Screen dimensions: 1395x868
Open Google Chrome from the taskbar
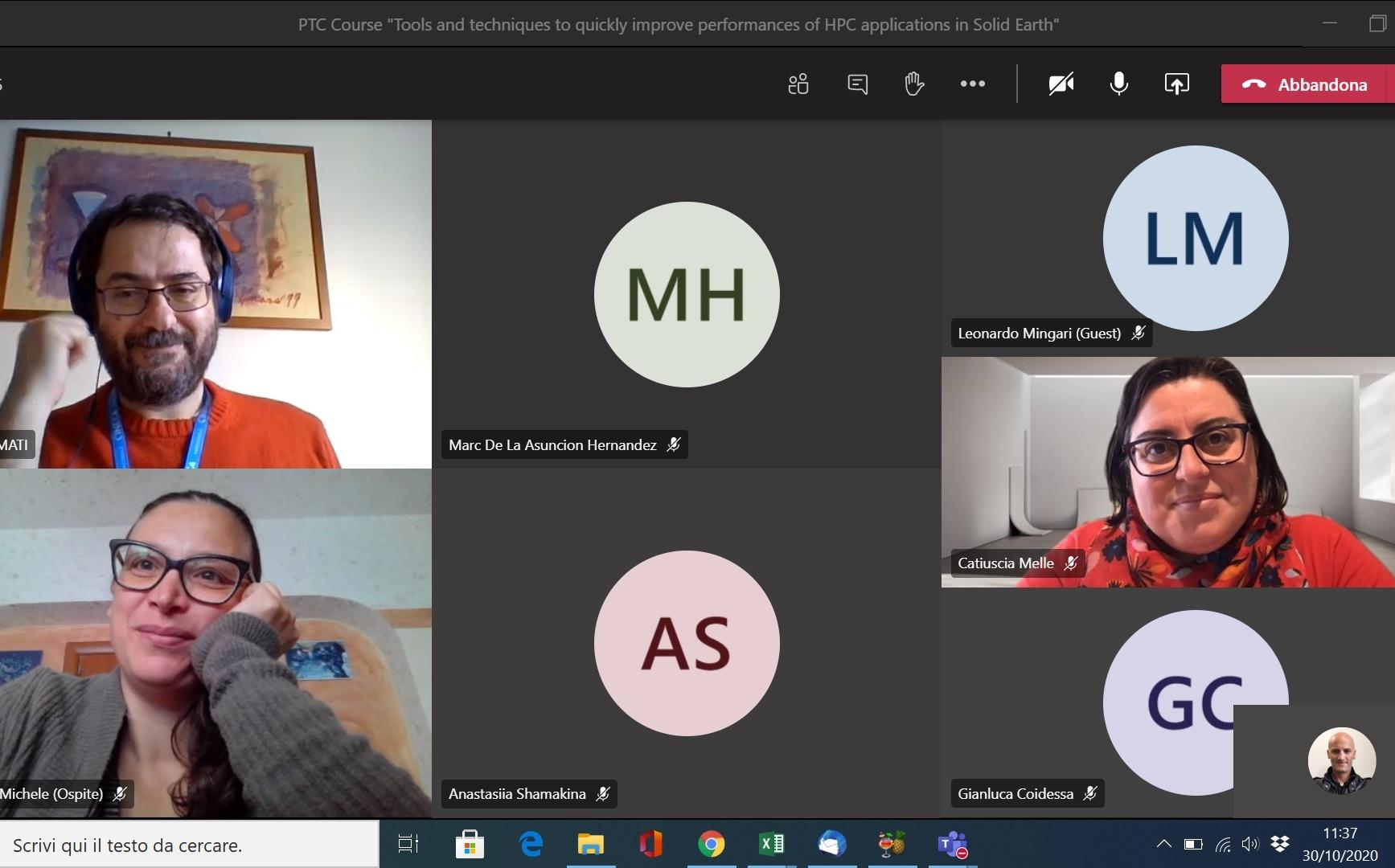(711, 844)
